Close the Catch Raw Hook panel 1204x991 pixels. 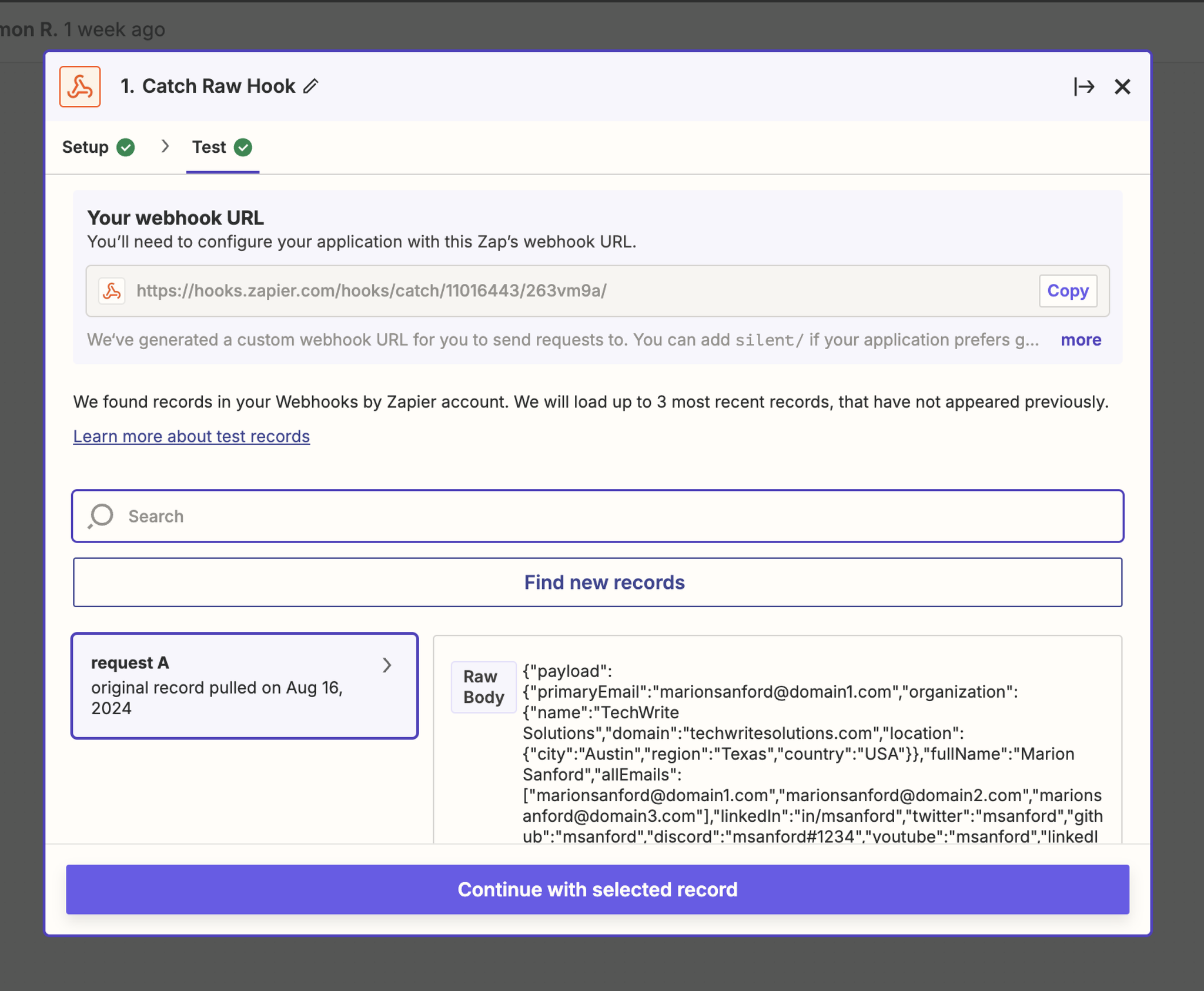pos(1122,86)
